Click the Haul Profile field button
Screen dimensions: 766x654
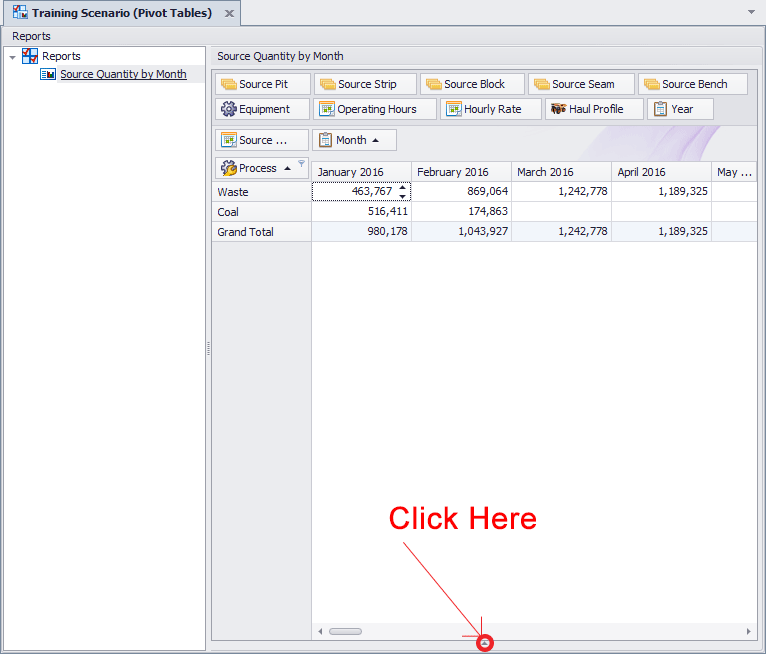click(594, 109)
